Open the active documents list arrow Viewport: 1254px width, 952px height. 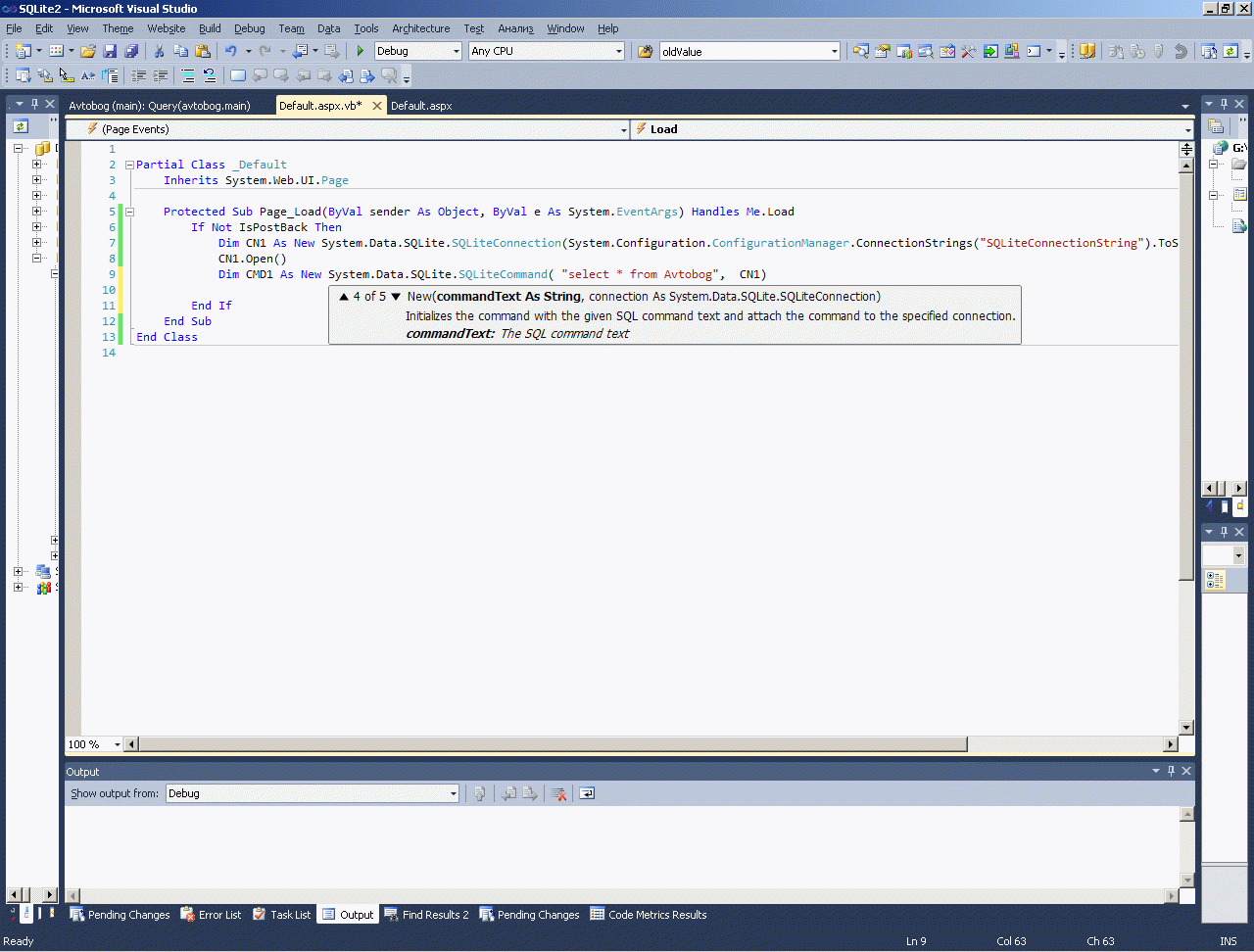coord(1185,106)
